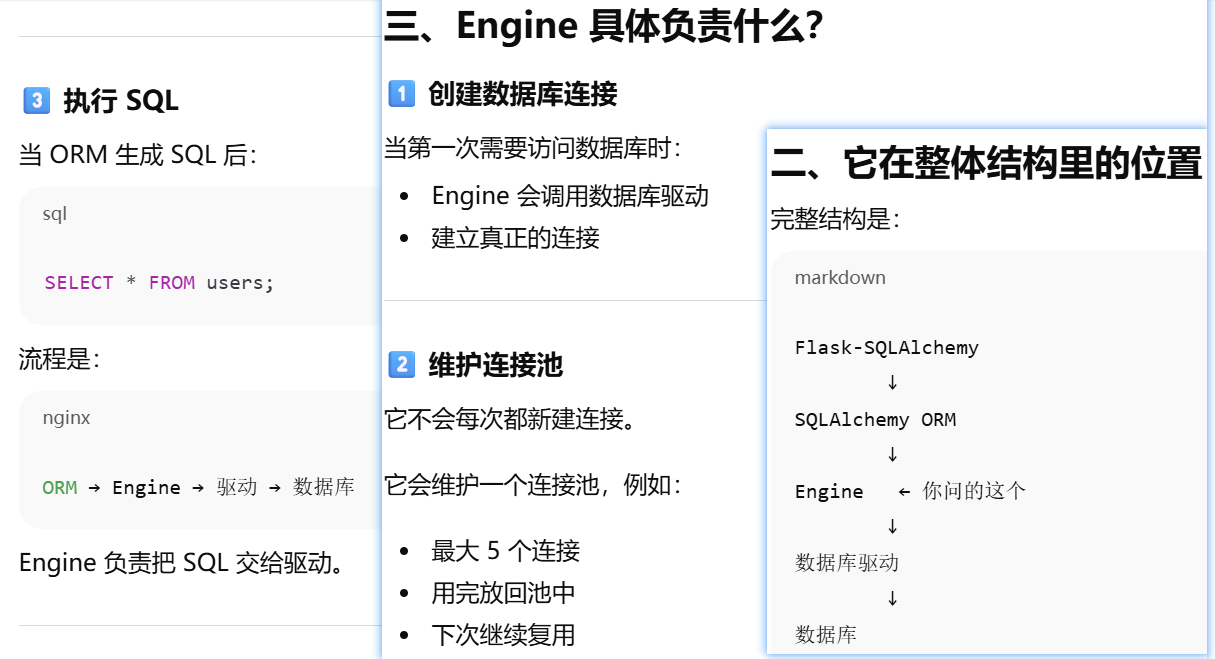Click the line 当第一次需要访问数据库时
This screenshot has height=659, width=1215.
click(x=534, y=149)
